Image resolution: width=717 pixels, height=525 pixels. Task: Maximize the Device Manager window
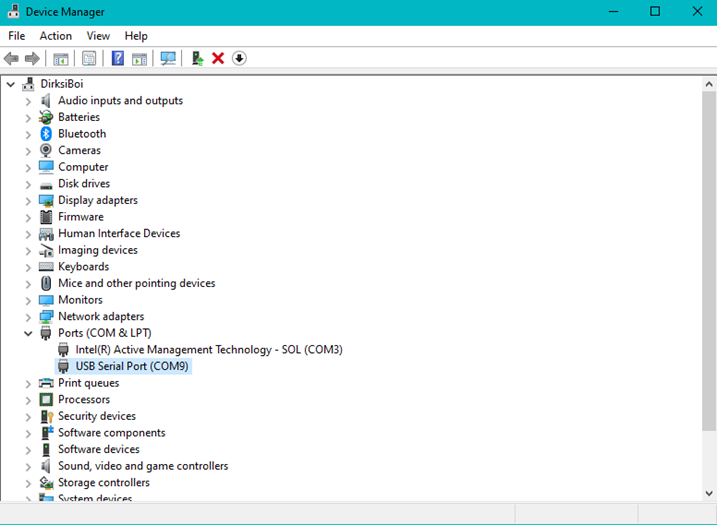[655, 11]
